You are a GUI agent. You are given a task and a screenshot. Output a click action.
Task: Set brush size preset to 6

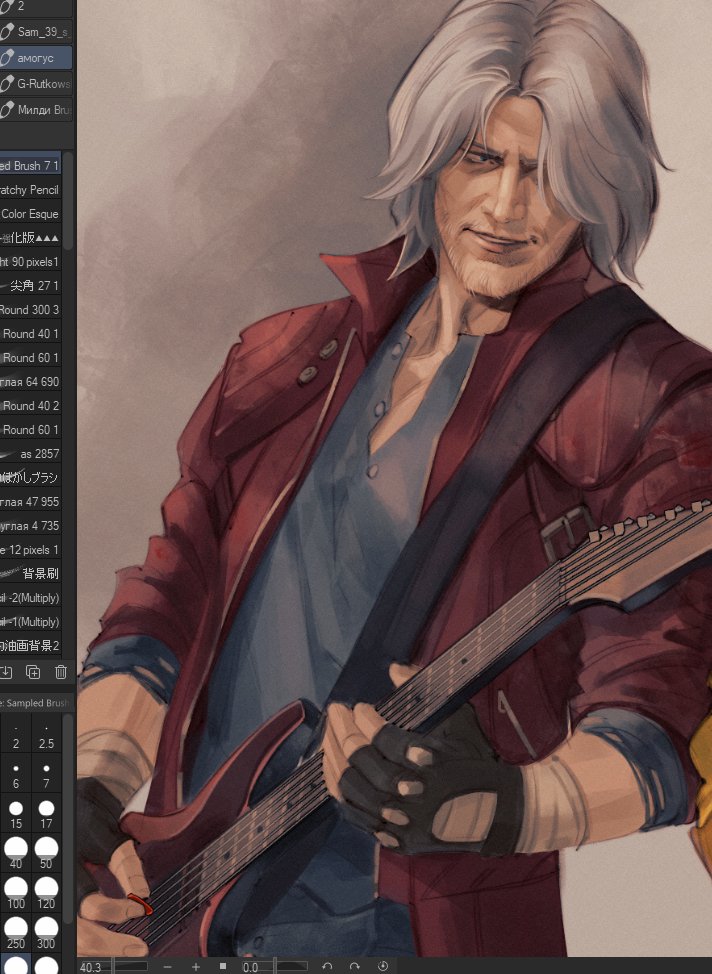(16, 774)
